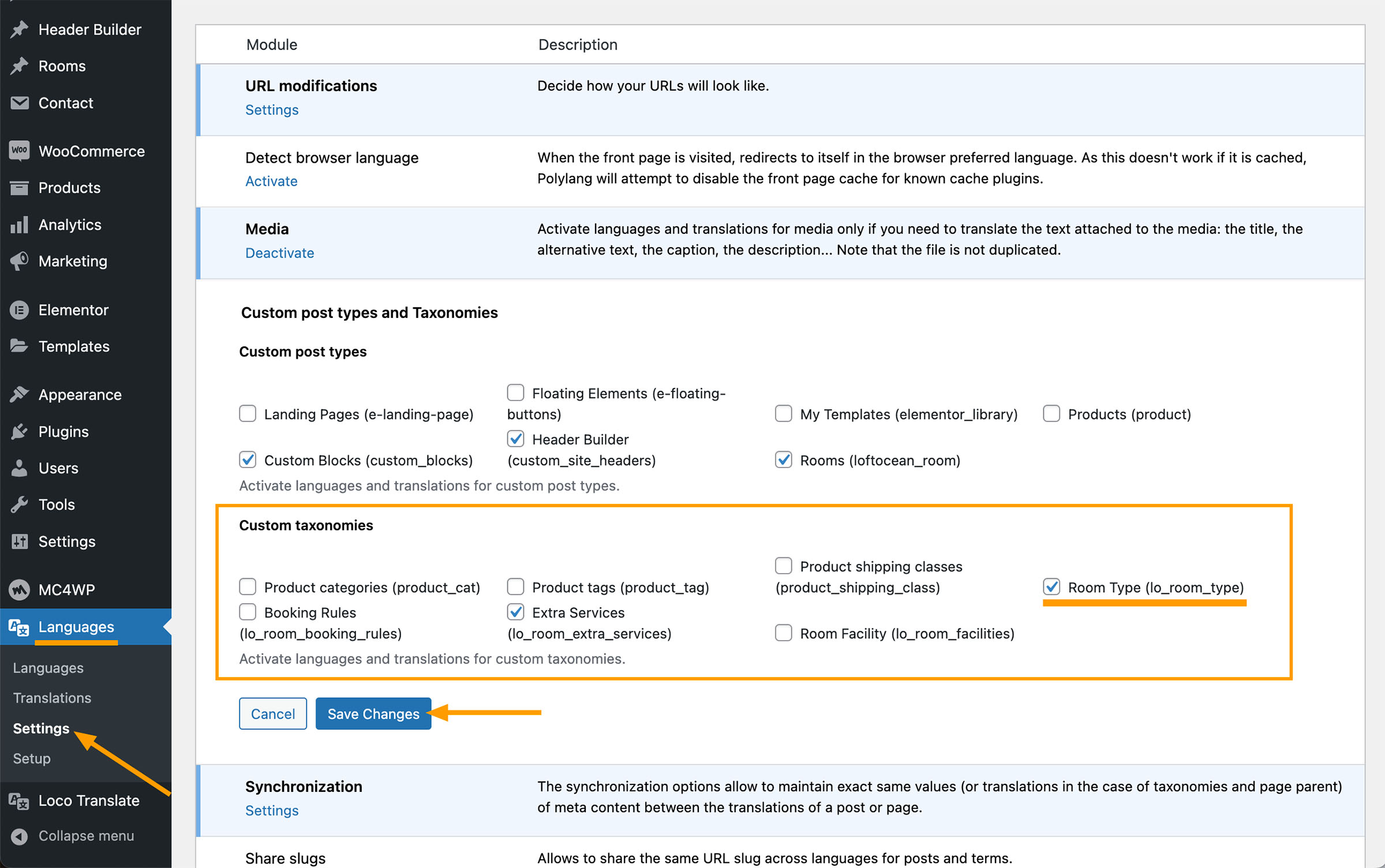This screenshot has height=868, width=1385.
Task: Click Deactivate under Media module
Action: [279, 253]
